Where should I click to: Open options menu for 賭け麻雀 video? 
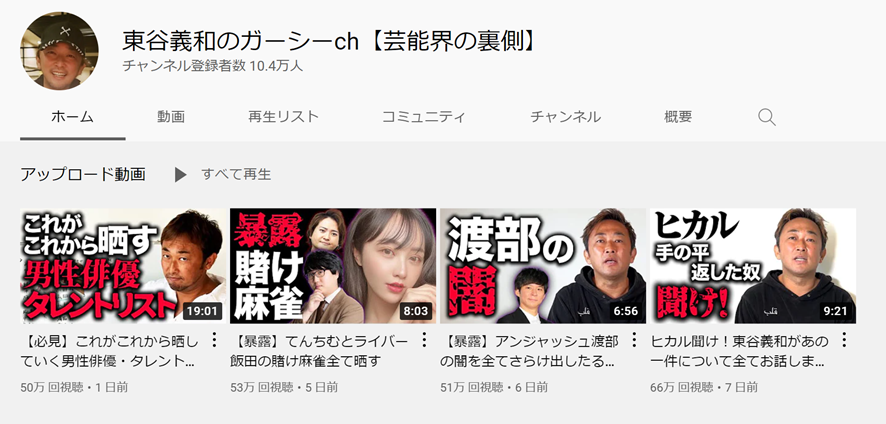(424, 340)
